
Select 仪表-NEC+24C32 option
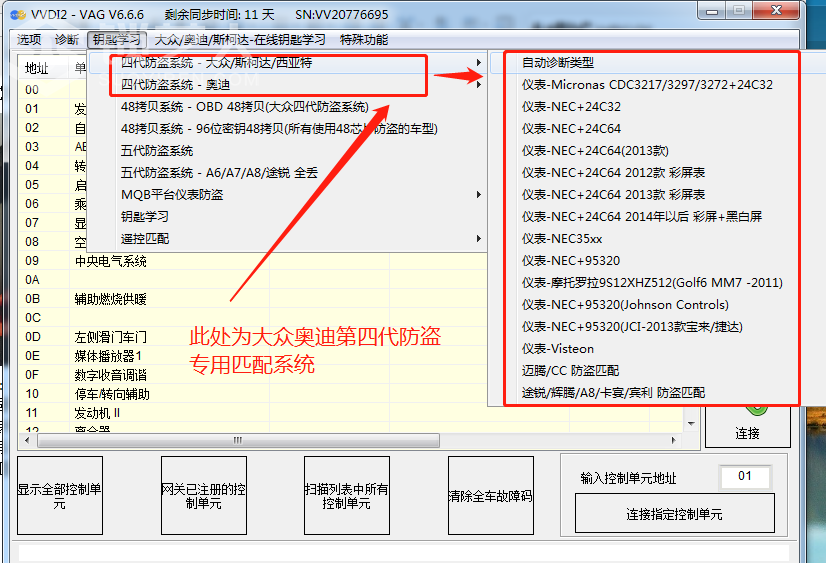(571, 107)
